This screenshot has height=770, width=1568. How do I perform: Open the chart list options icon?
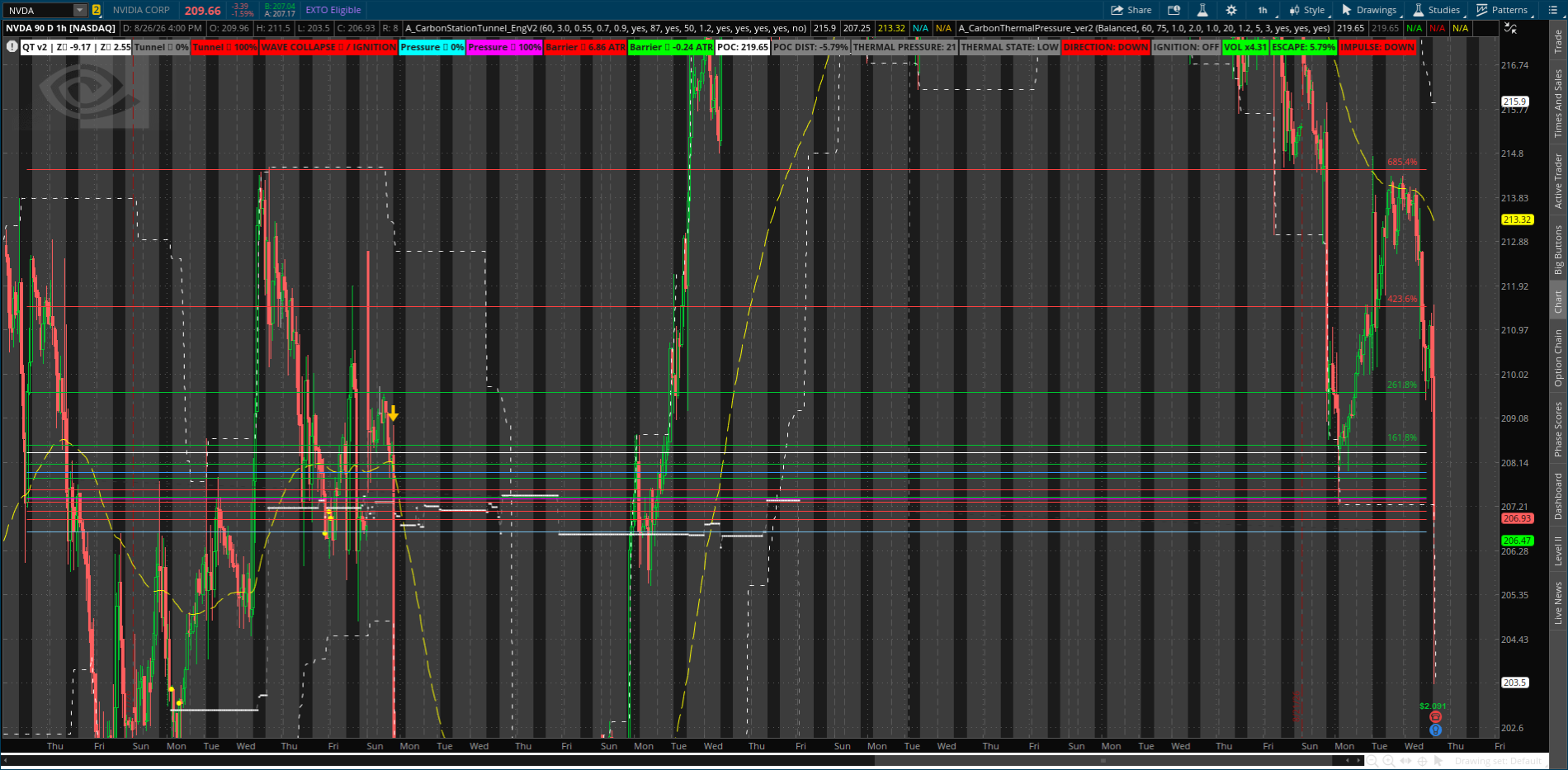(1552, 10)
